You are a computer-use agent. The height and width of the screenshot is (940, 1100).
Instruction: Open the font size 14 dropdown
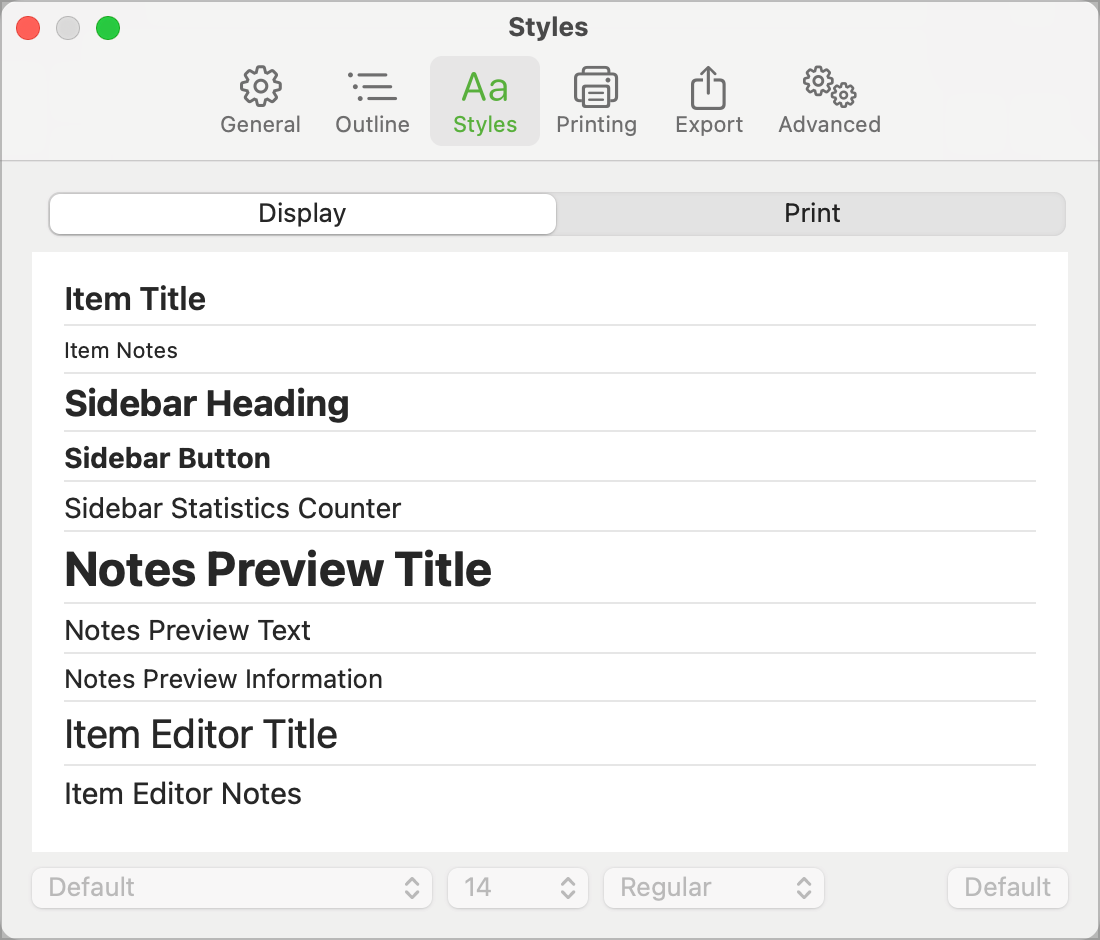518,887
